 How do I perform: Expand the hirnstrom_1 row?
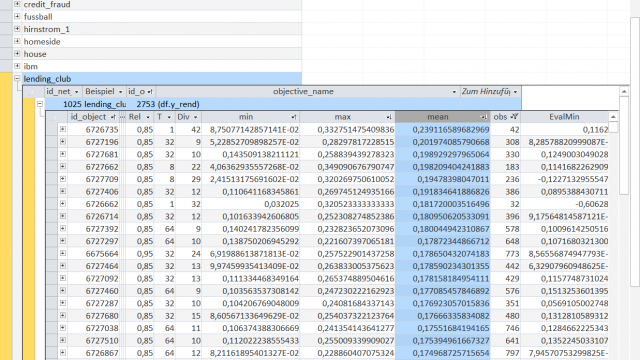point(17,29)
